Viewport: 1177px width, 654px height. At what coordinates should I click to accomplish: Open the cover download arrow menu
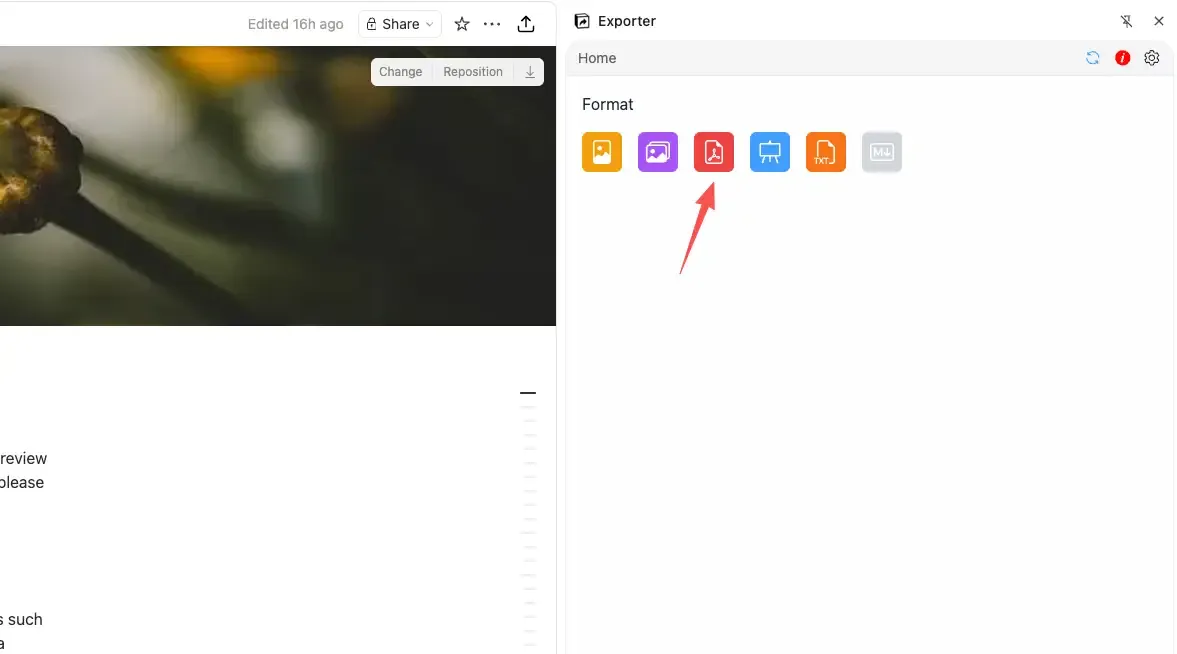(529, 71)
